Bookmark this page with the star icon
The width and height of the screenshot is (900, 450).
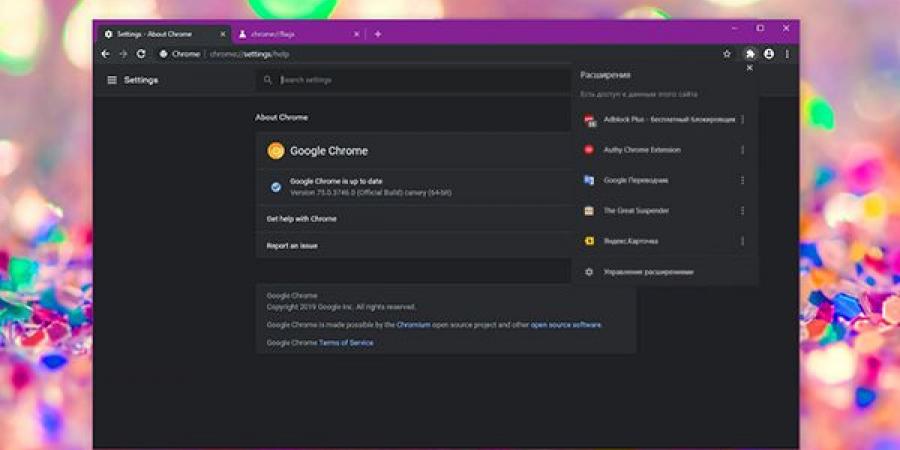click(x=727, y=54)
